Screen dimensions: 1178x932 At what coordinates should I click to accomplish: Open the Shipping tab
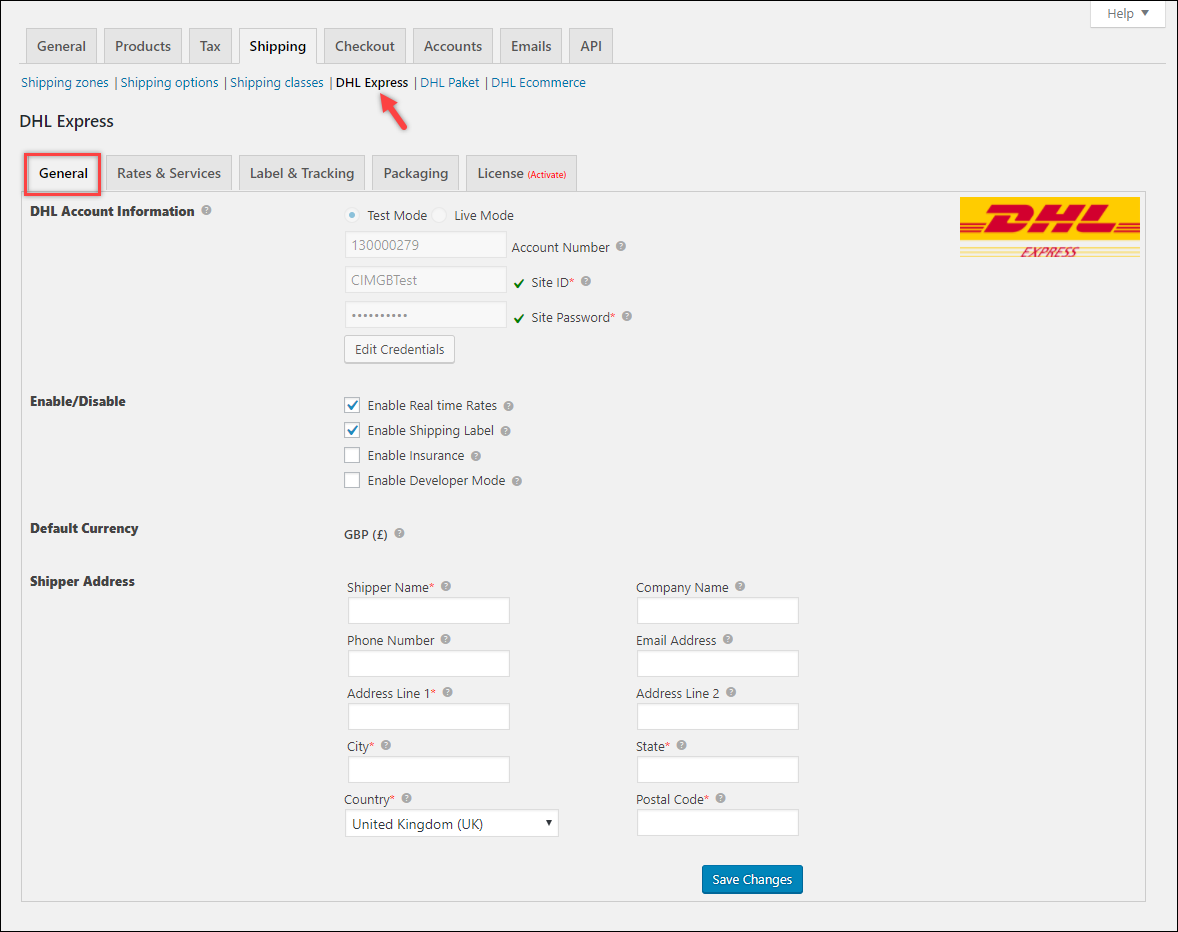[x=278, y=47]
